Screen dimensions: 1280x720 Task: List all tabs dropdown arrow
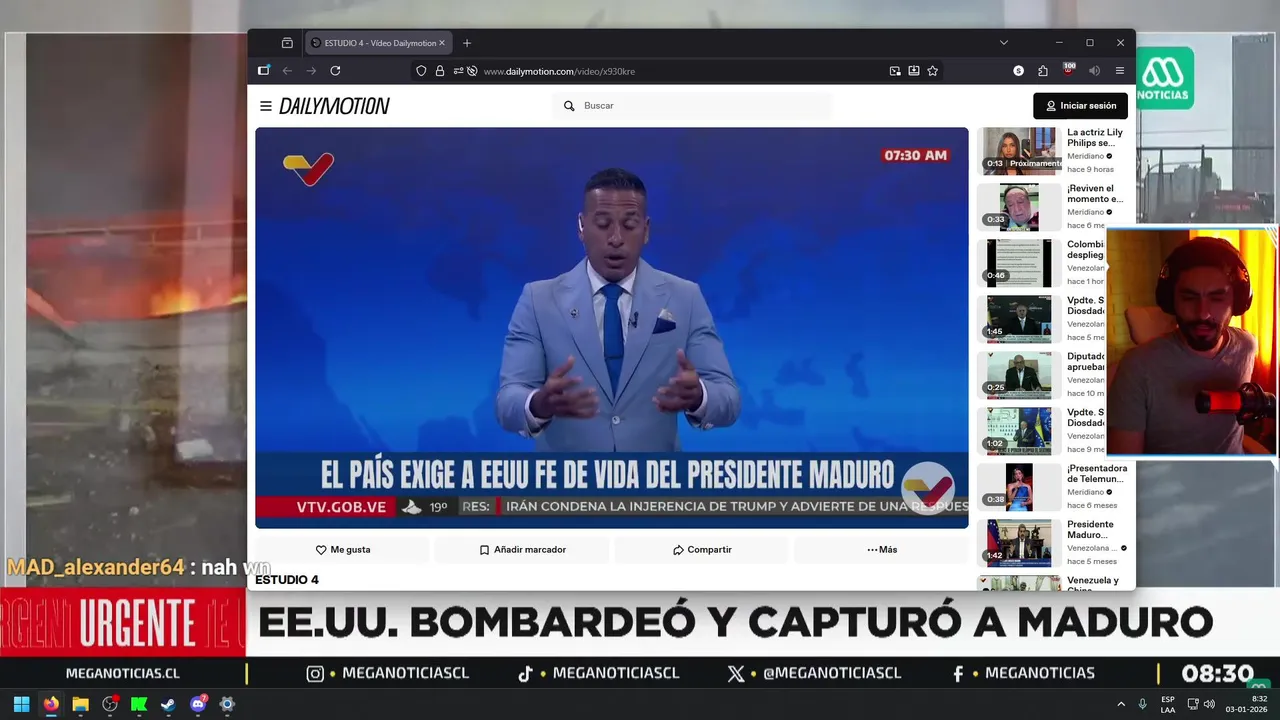point(1003,43)
